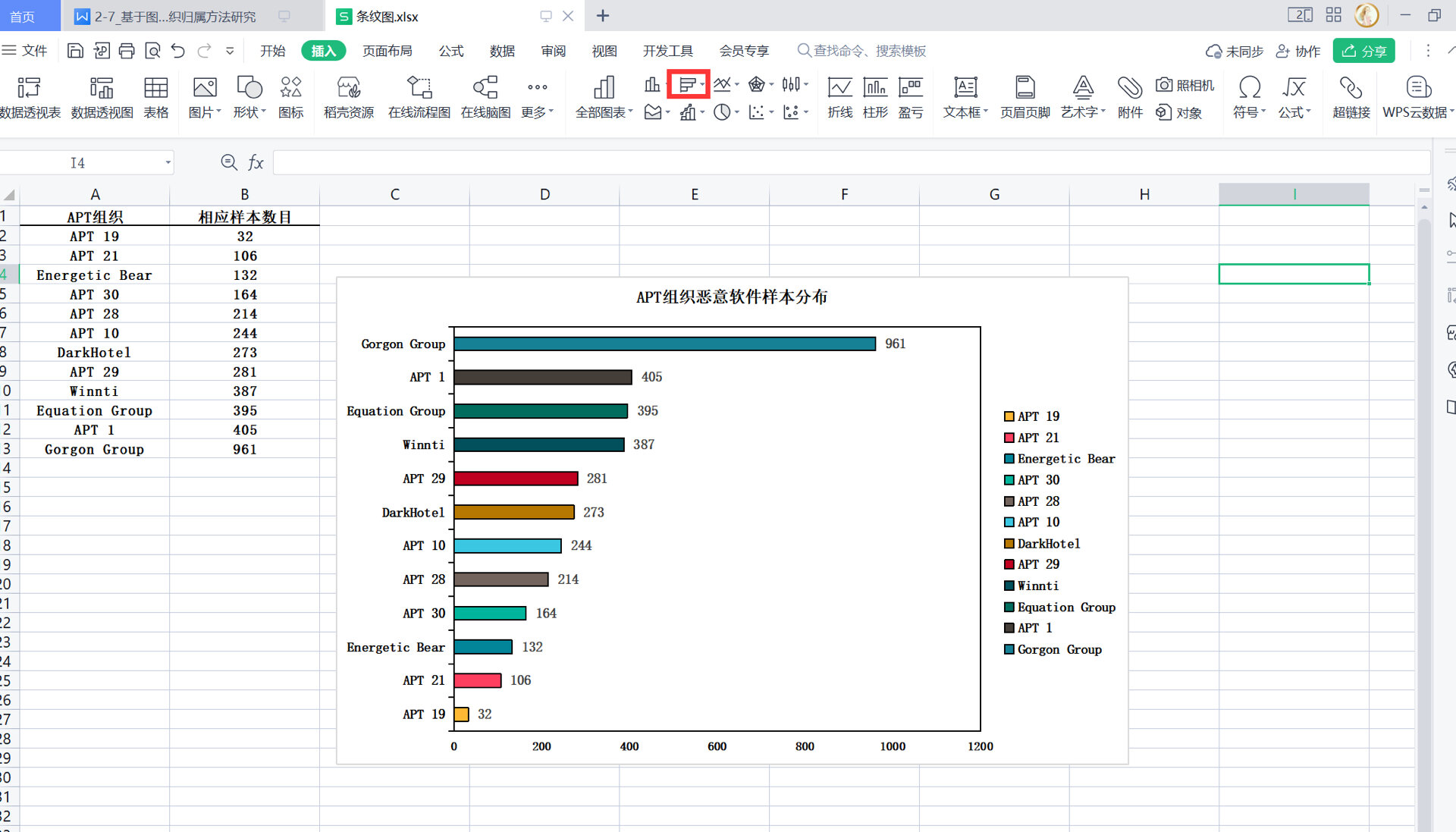Click the 分享 share button
The height and width of the screenshot is (832, 1456).
[1363, 51]
